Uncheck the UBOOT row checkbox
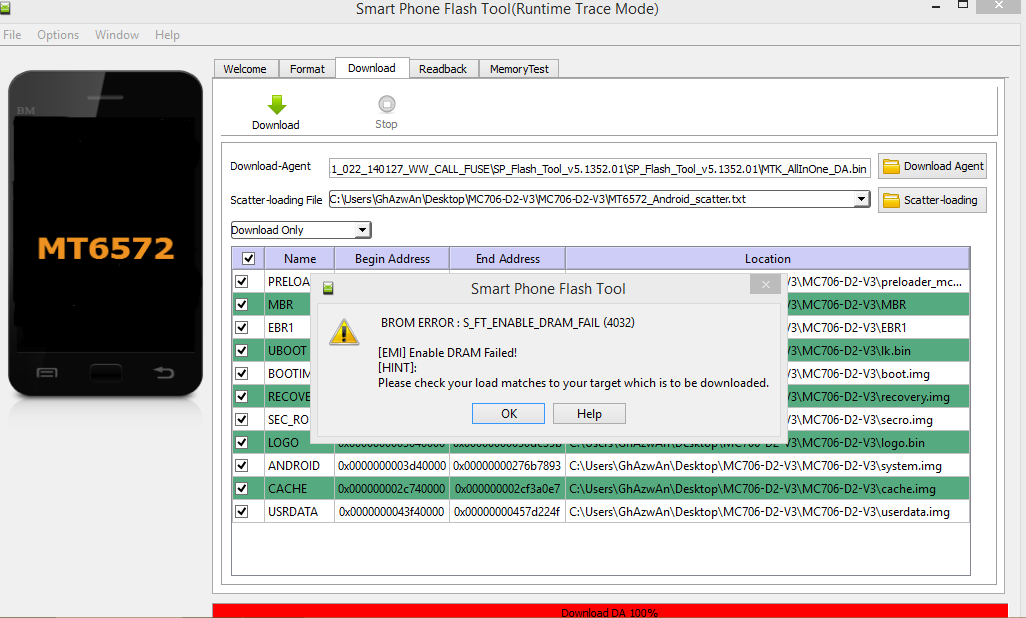This screenshot has height=618, width=1026. click(242, 350)
